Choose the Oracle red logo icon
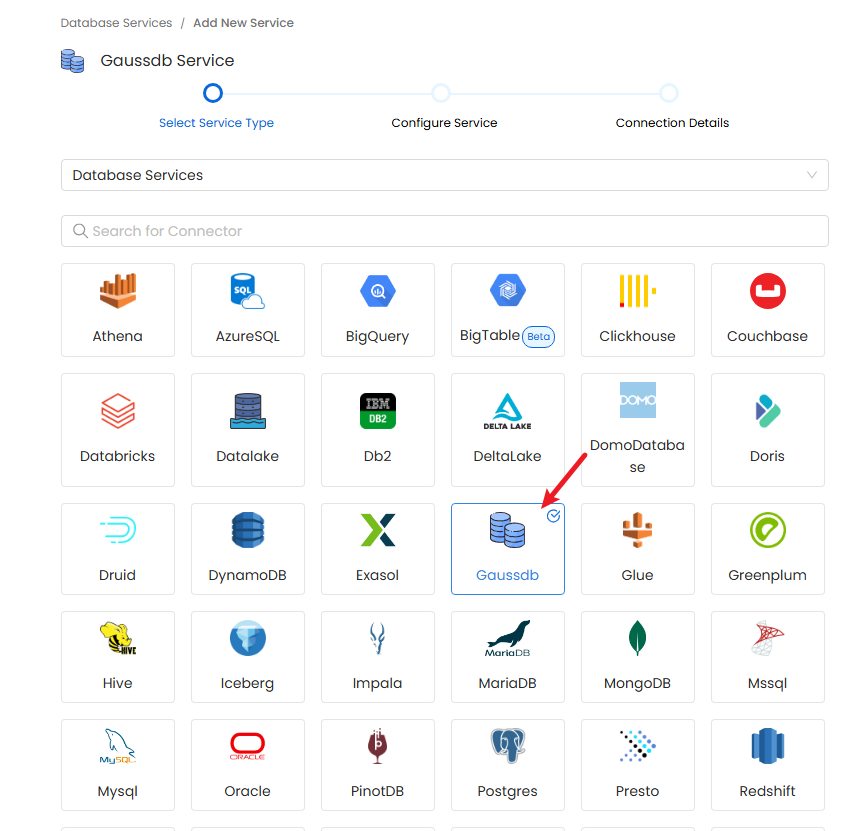This screenshot has height=831, width=854. [x=247, y=746]
